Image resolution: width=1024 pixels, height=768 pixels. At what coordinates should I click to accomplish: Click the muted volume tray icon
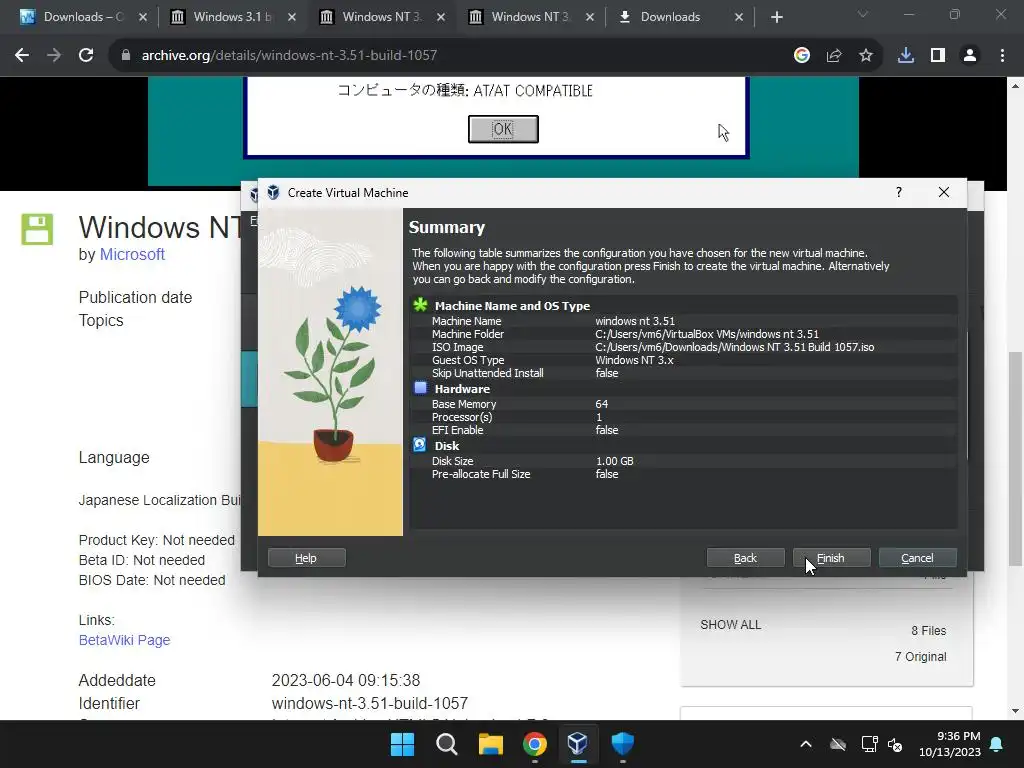point(895,744)
